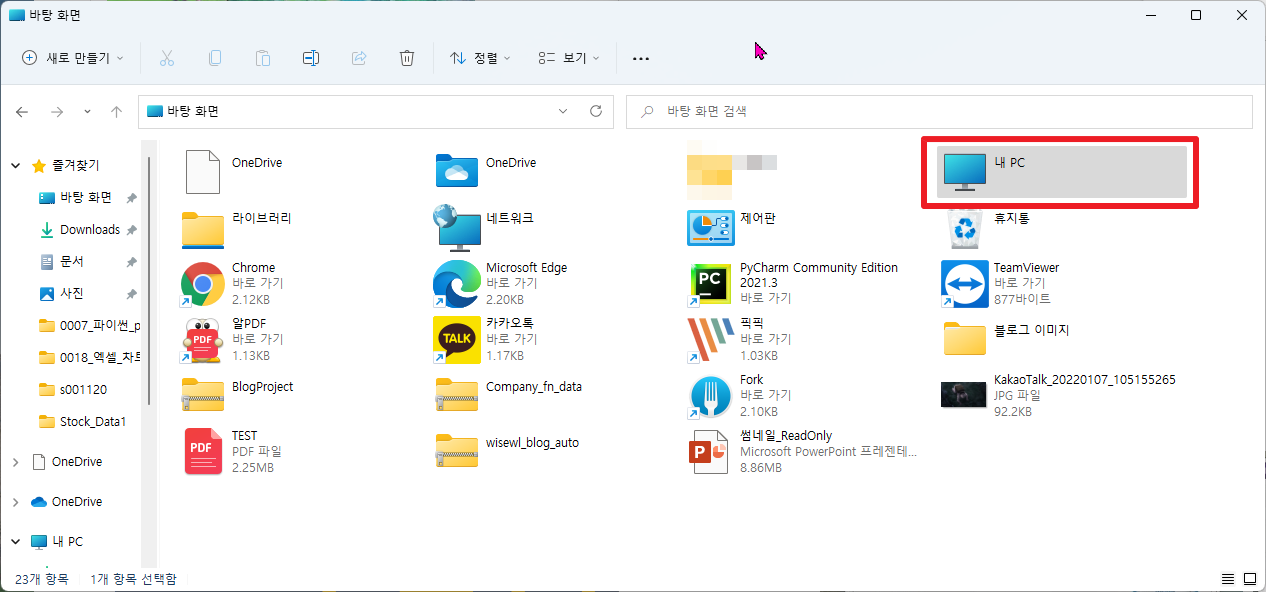Open 0018_엑셀 folder in sidebar

tap(89, 357)
